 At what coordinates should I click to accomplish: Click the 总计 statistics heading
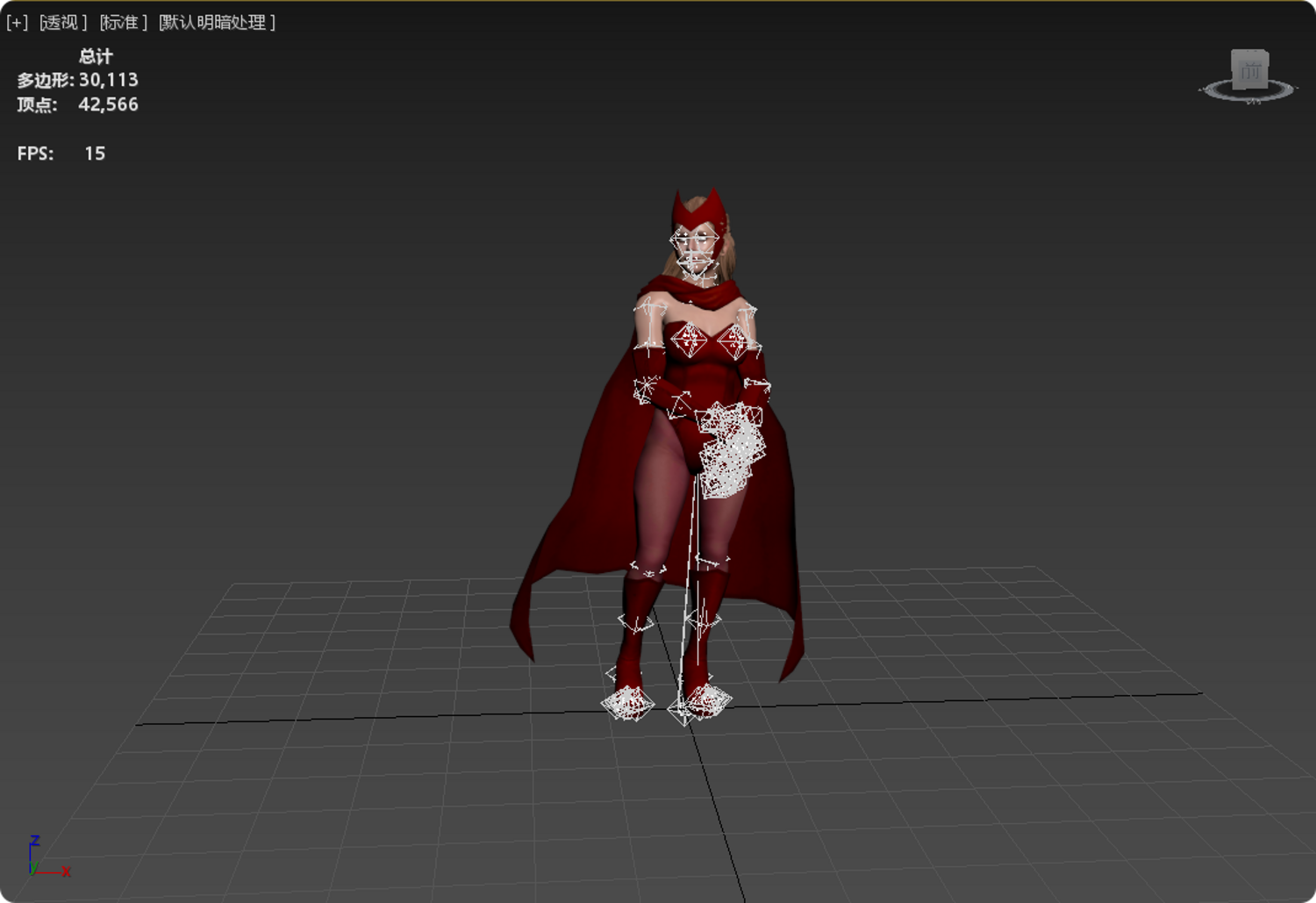click(96, 56)
